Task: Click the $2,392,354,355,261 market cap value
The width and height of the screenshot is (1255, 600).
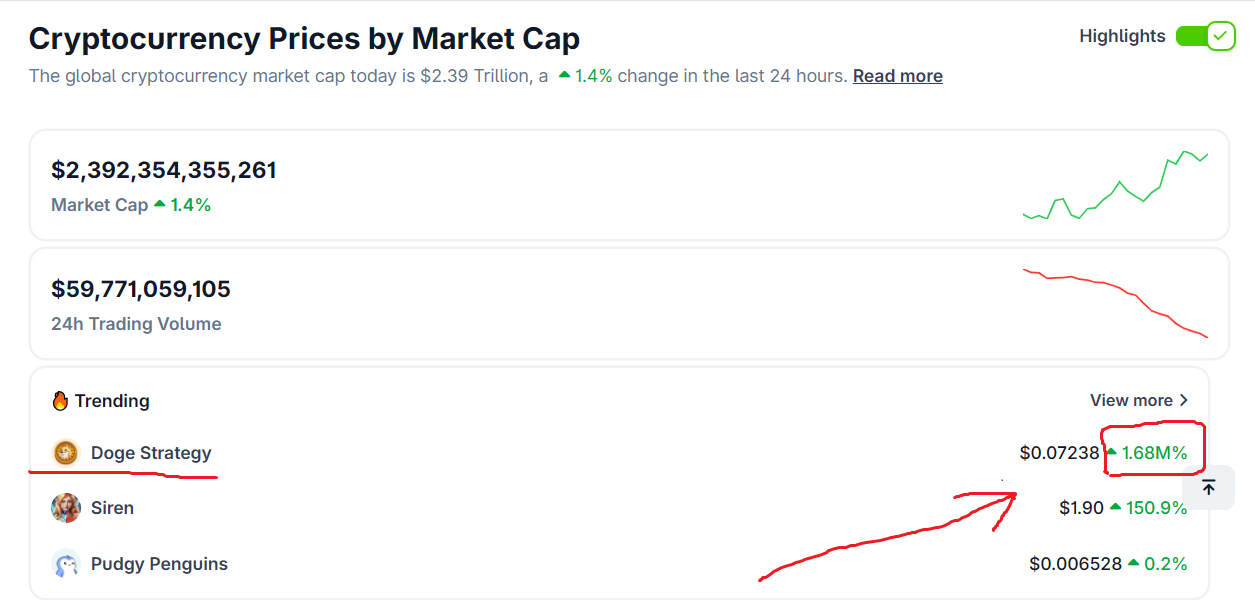Action: (x=164, y=170)
